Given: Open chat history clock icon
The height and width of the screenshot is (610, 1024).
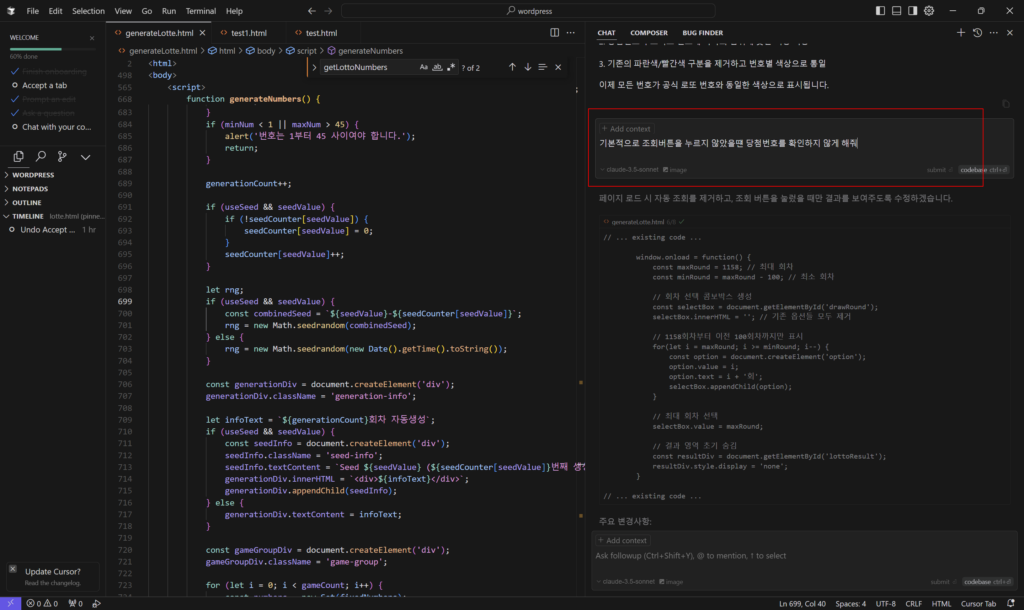Looking at the screenshot, I should point(977,33).
